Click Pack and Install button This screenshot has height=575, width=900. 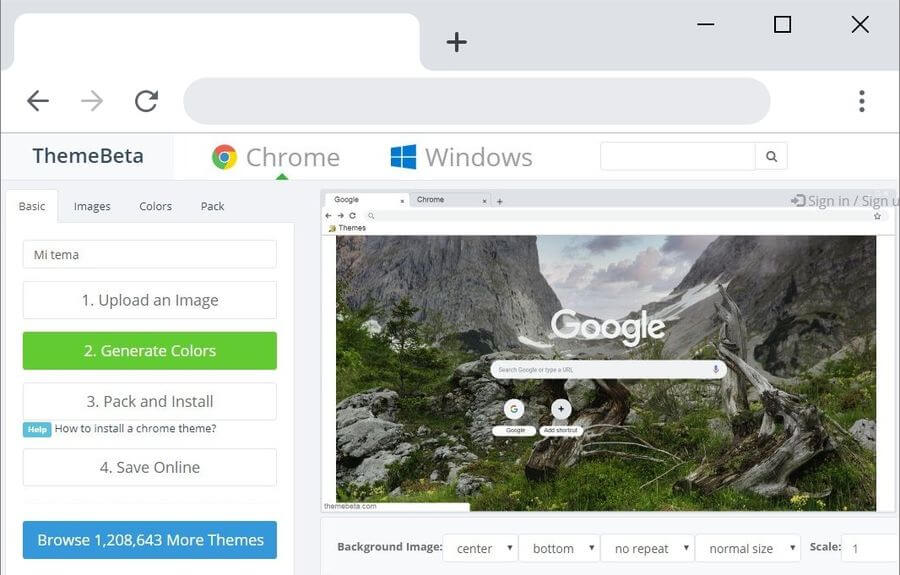tap(150, 401)
